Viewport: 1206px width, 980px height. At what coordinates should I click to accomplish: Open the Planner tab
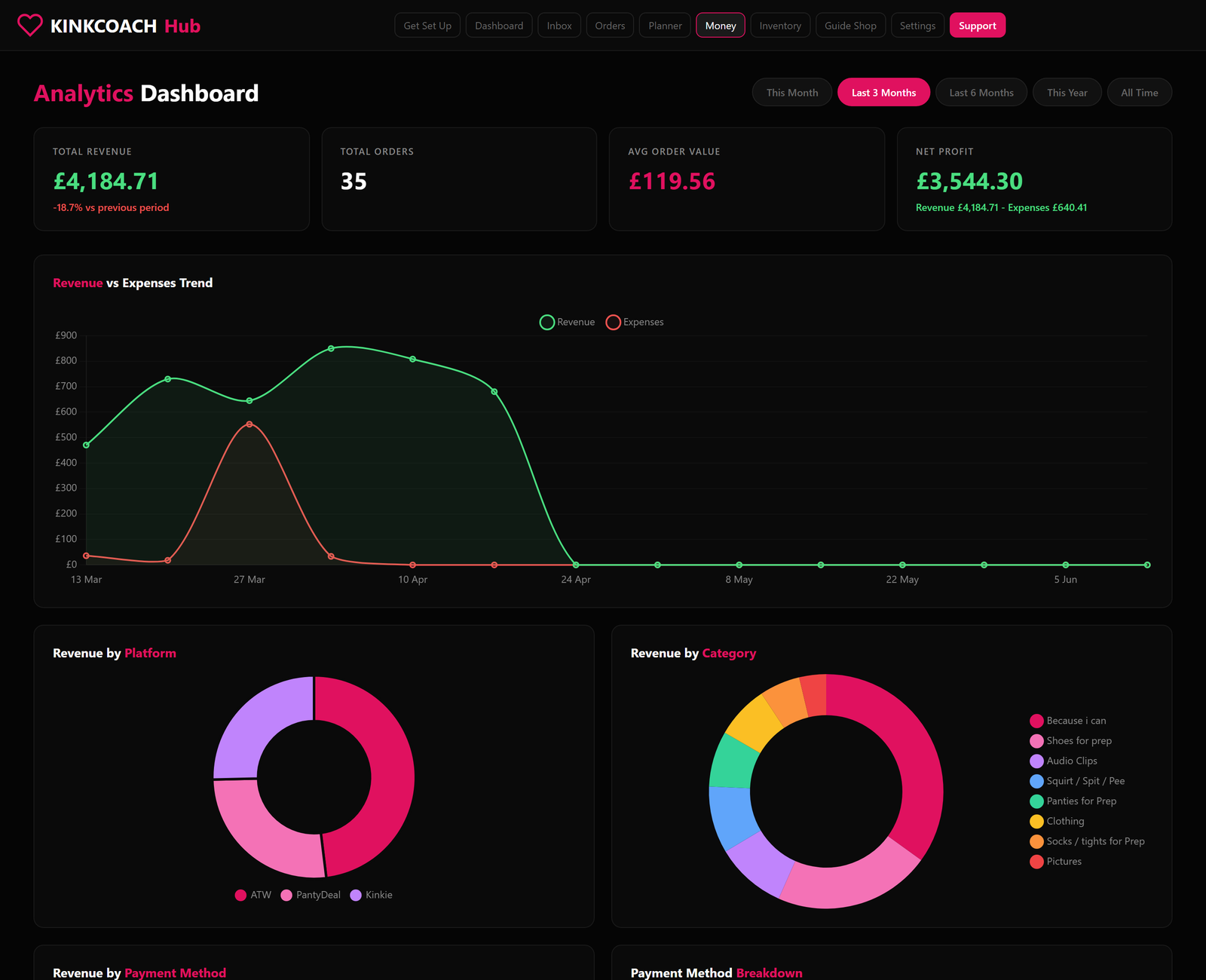click(x=665, y=26)
